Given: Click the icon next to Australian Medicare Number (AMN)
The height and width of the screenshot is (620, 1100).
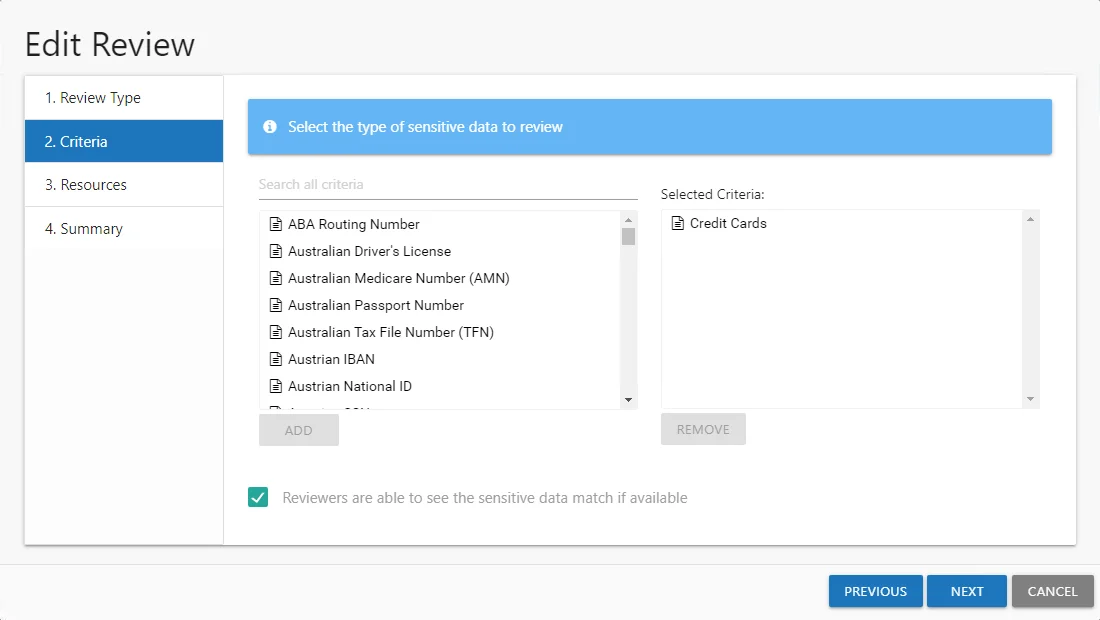Looking at the screenshot, I should point(276,278).
